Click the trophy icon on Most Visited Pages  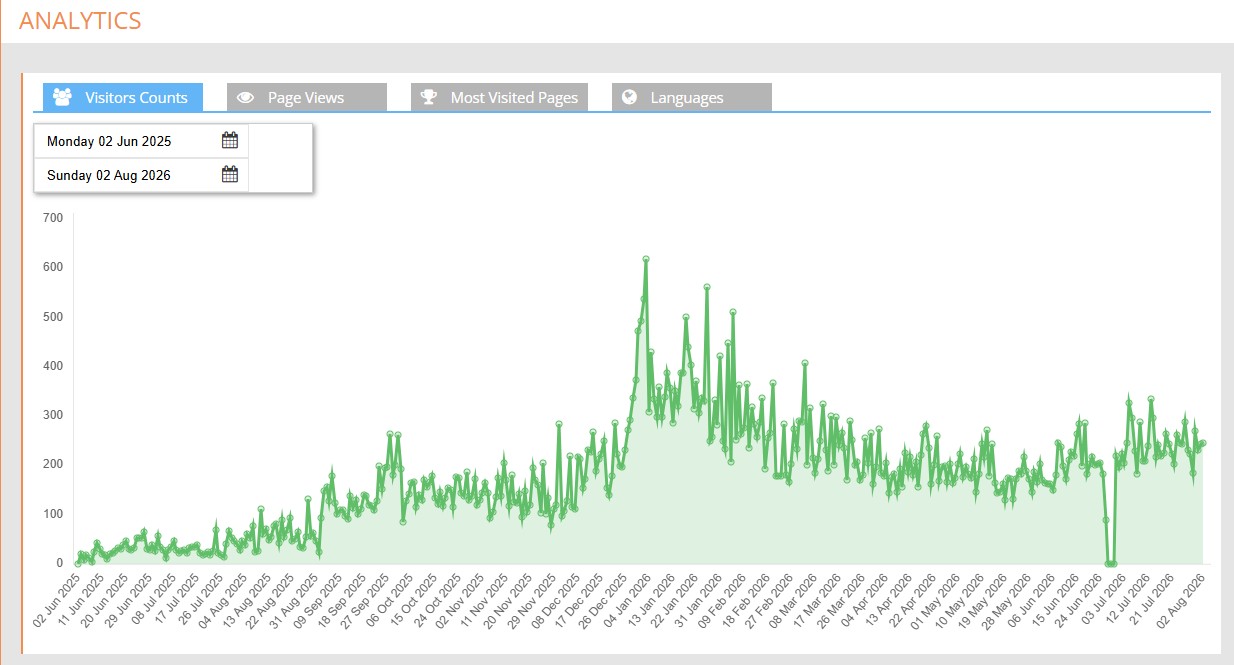[428, 97]
